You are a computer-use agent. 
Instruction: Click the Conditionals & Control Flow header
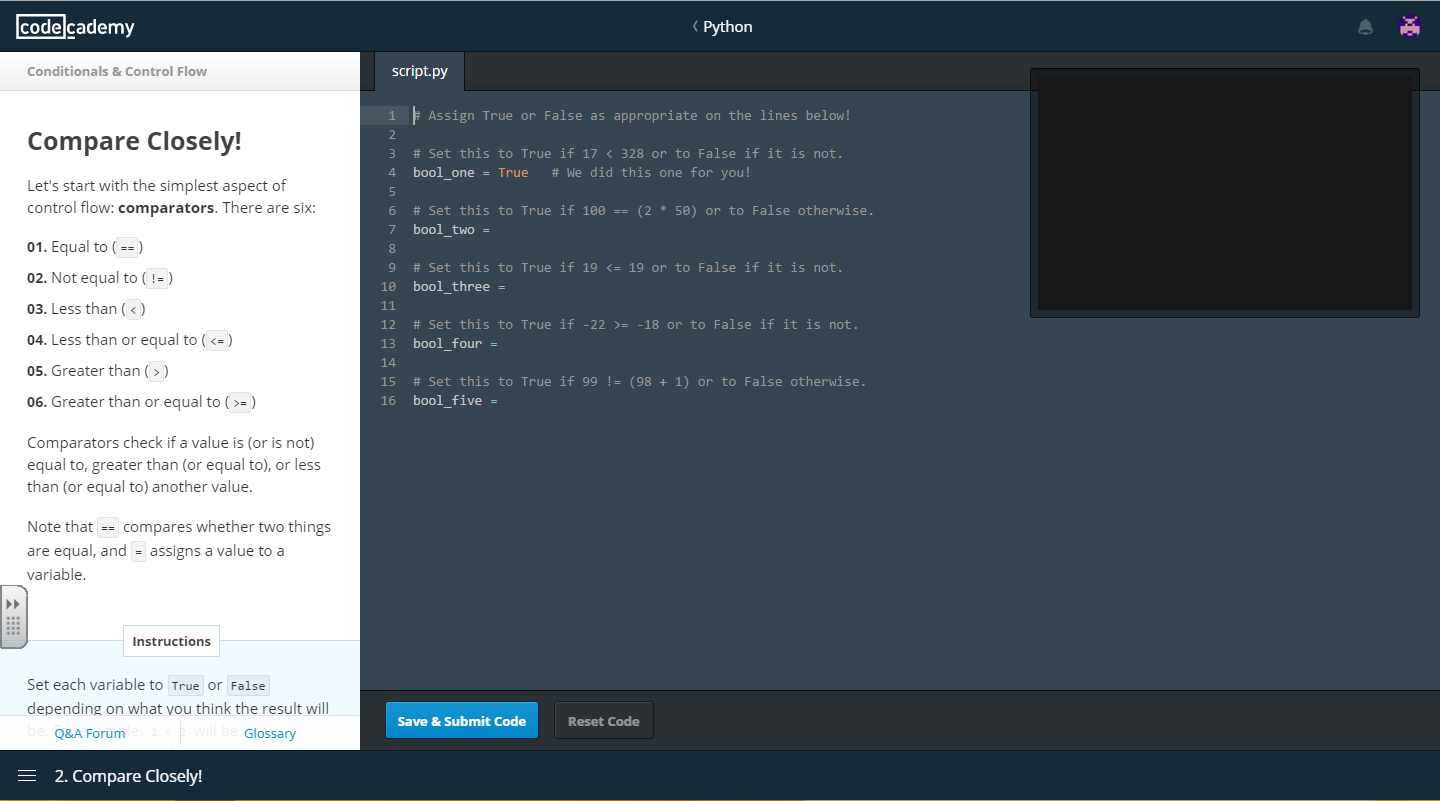pyautogui.click(x=117, y=71)
